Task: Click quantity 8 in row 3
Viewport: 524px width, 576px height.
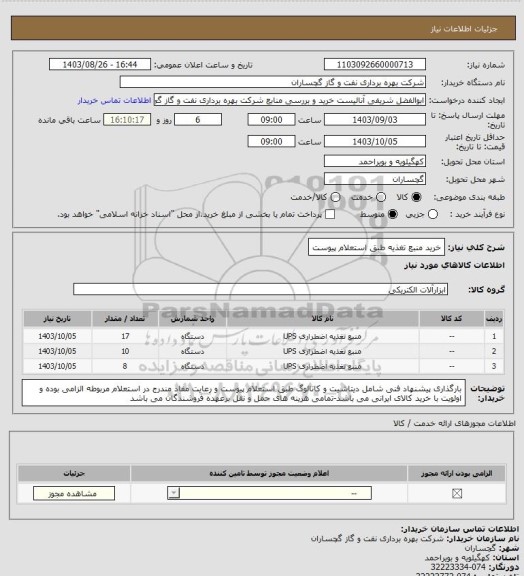Action: (x=125, y=366)
